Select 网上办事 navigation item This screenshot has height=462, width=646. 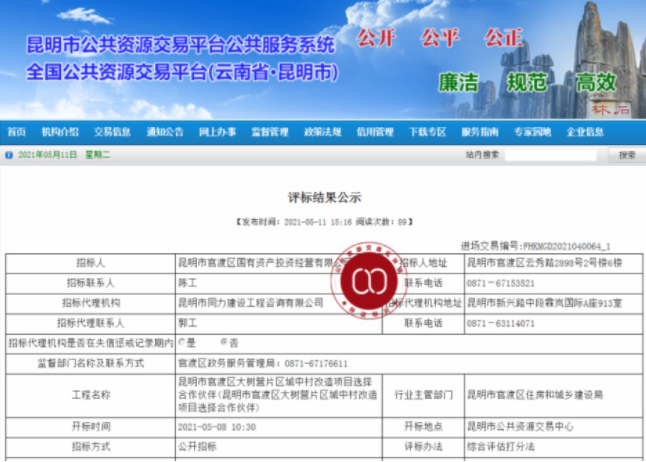coord(217,132)
